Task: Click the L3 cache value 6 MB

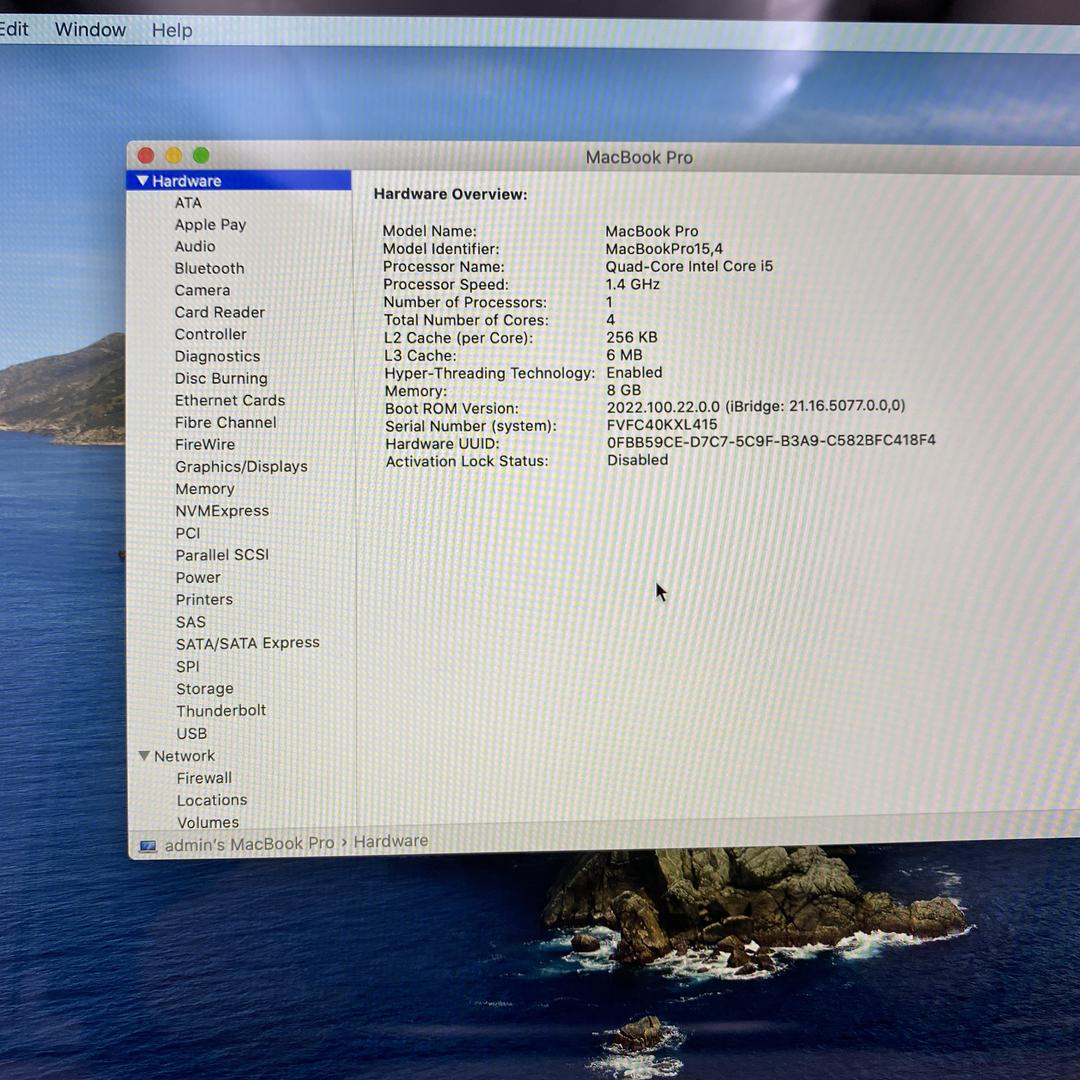Action: 624,355
